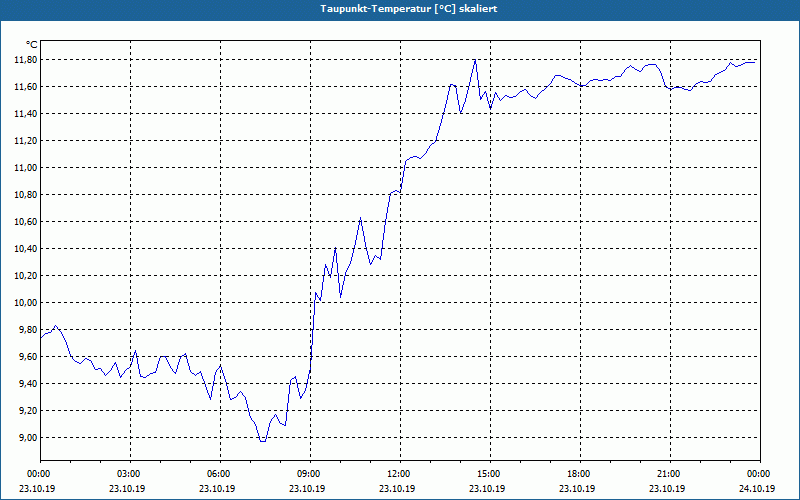Screen dimensions: 800x500
Task: Select the 11,60 y-axis value
Action: point(26,87)
